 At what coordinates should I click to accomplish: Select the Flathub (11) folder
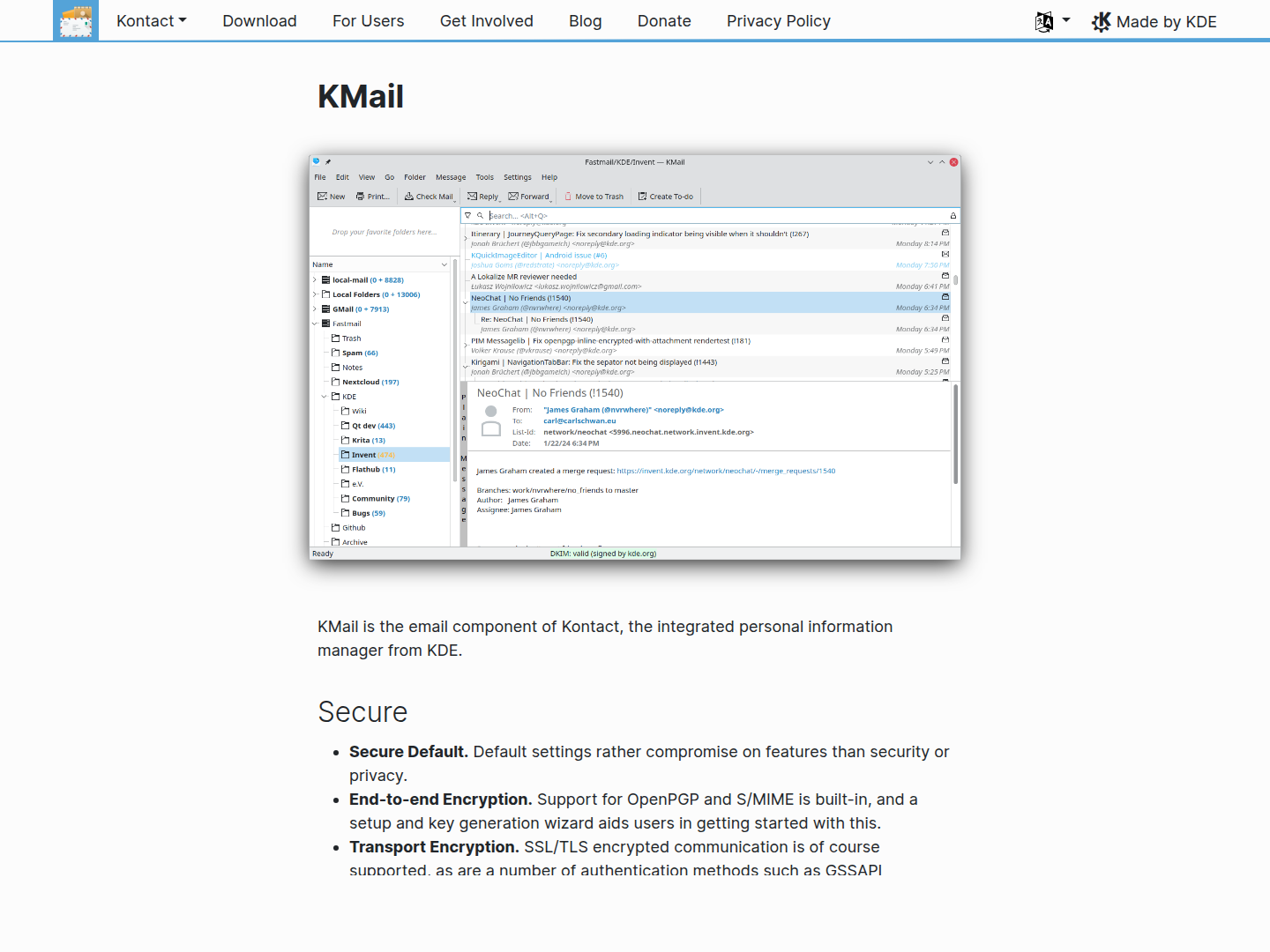point(369,470)
